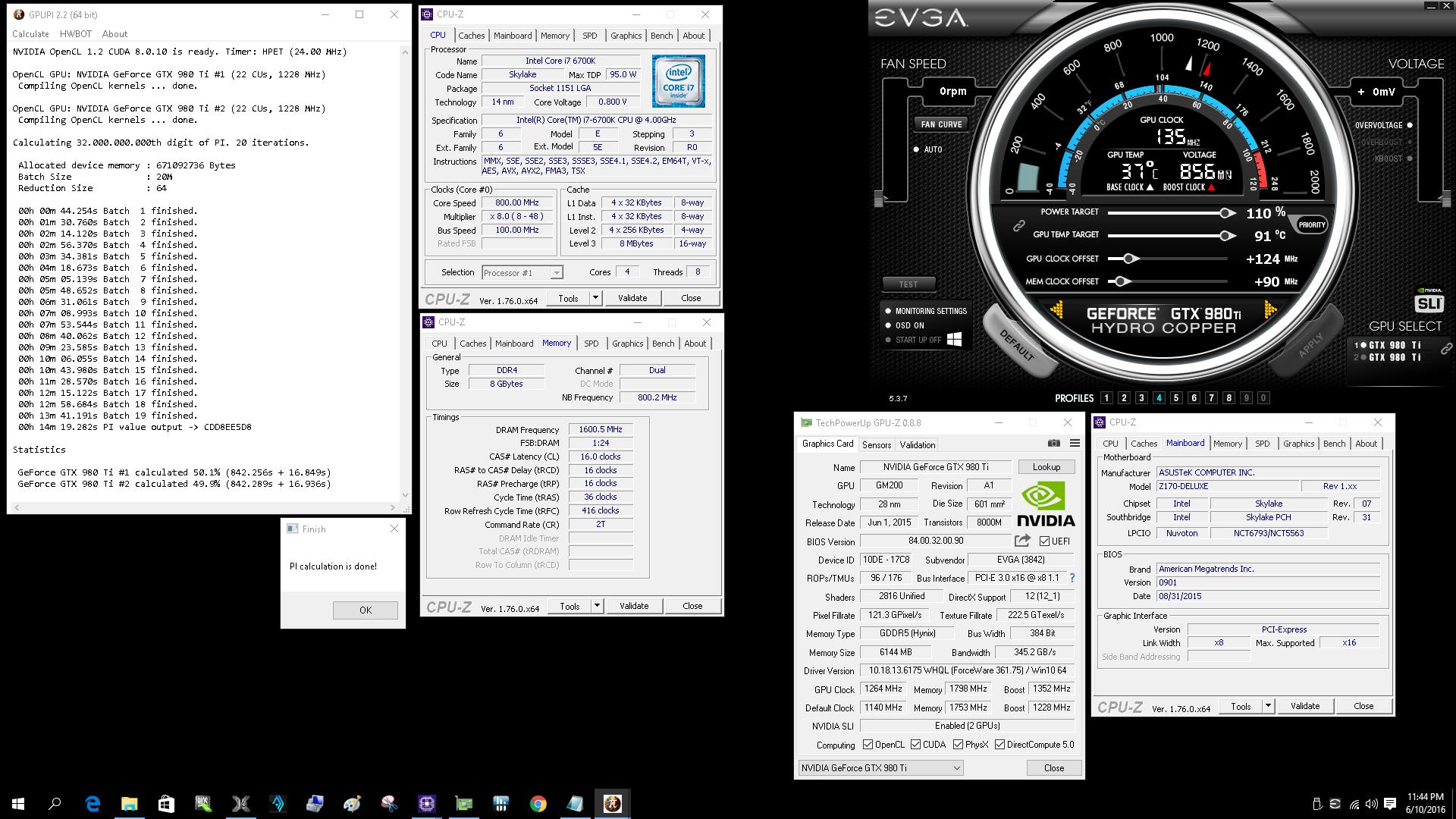Open Processor #1 selection dropdown
1456x819 pixels.
[x=522, y=272]
